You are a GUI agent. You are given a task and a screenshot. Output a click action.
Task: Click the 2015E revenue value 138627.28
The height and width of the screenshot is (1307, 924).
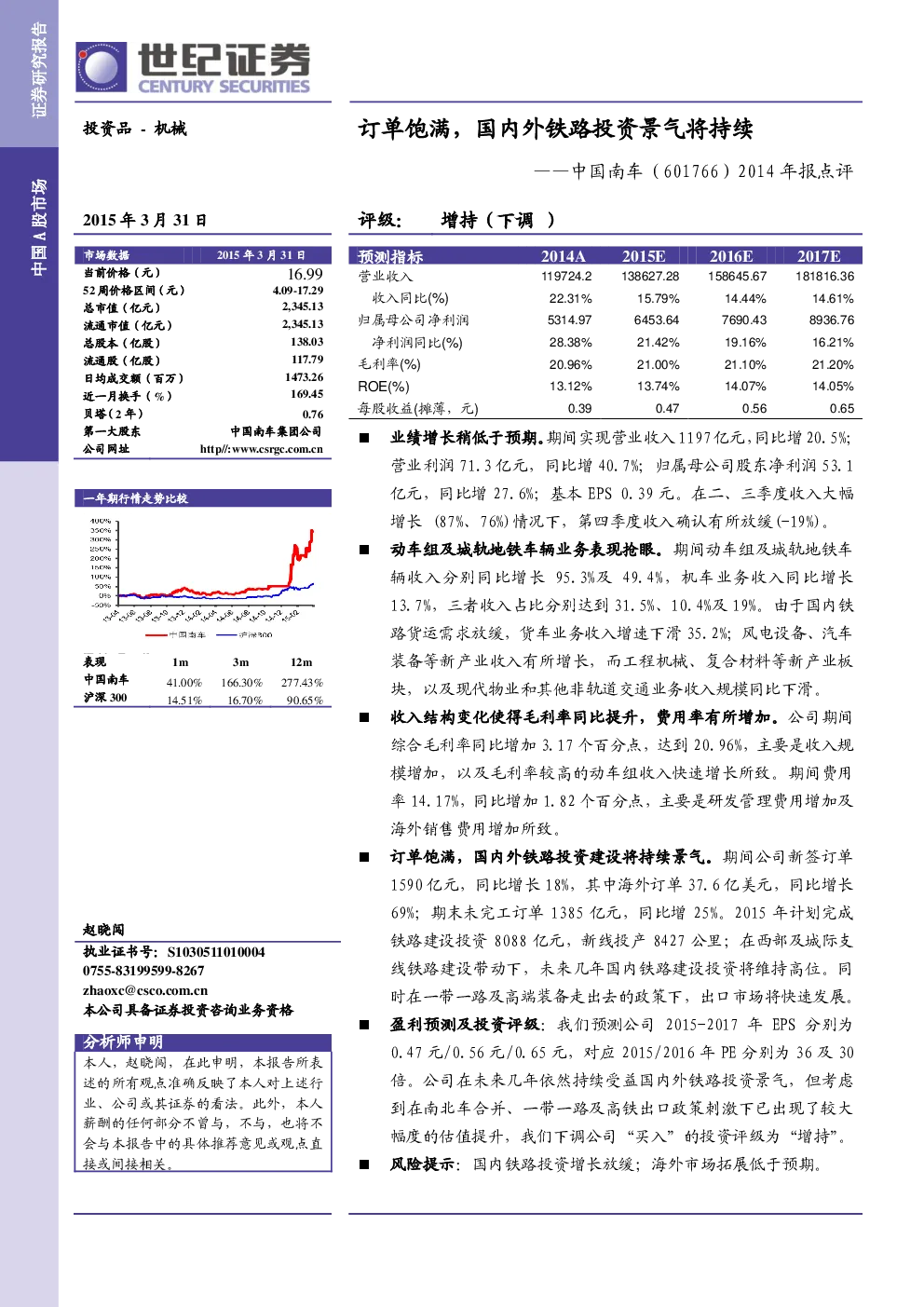[650, 277]
